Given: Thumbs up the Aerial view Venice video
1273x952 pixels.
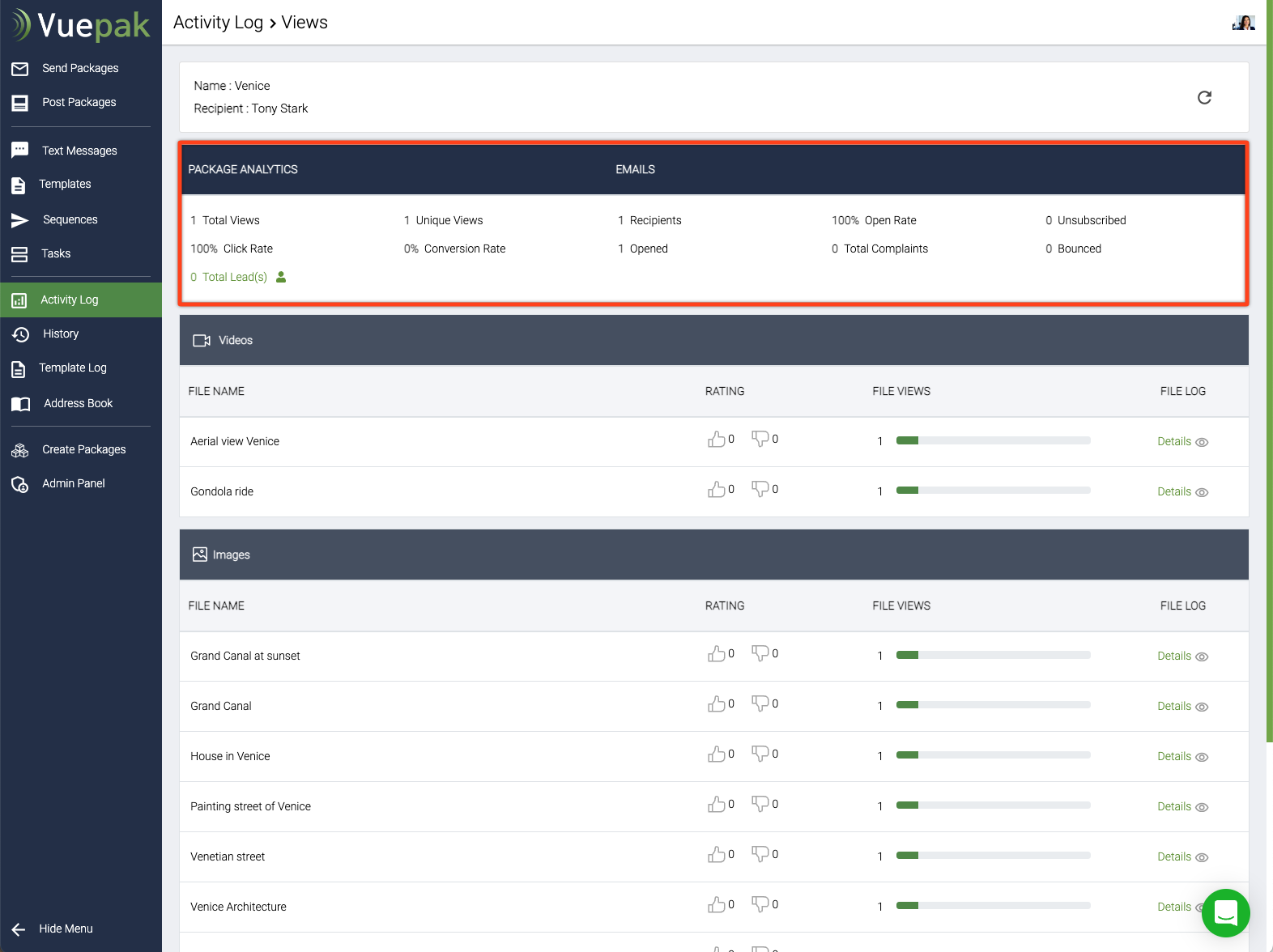Looking at the screenshot, I should pyautogui.click(x=716, y=440).
